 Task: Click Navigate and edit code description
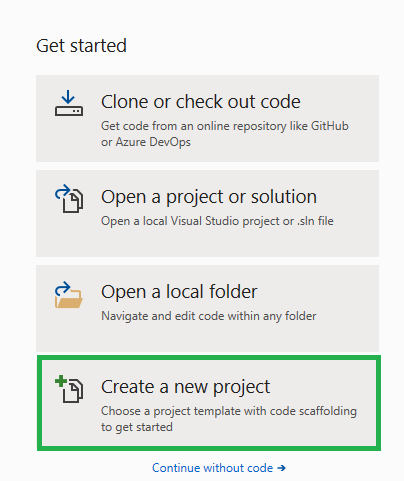pyautogui.click(x=209, y=316)
